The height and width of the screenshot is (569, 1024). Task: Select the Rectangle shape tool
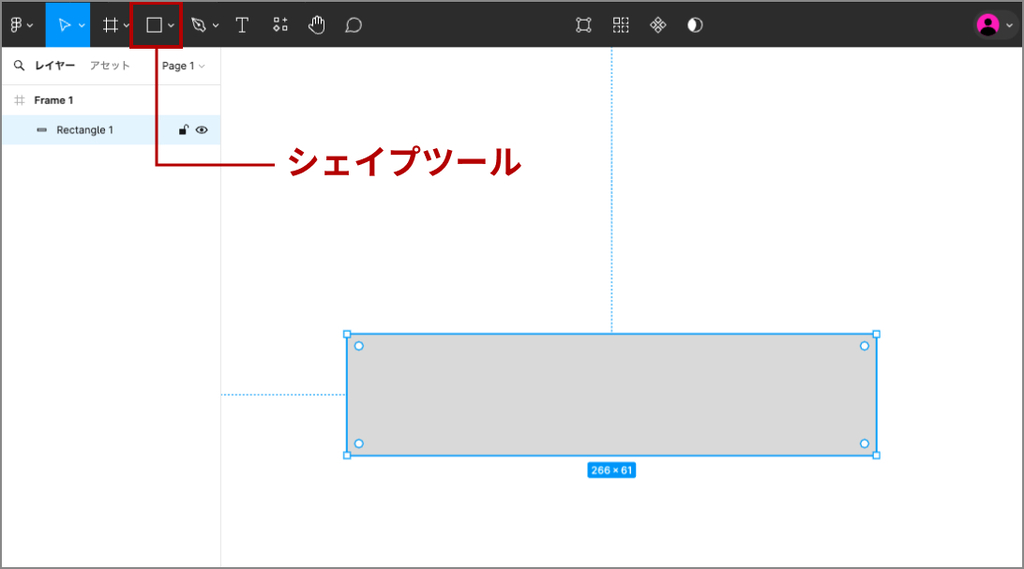[154, 25]
